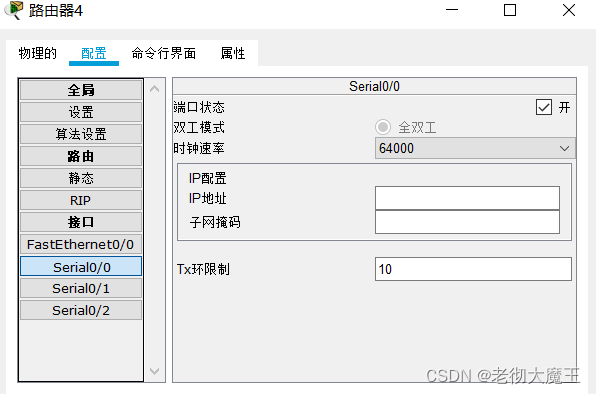This screenshot has width=596, height=394.
Task: Open the 配置 tab
Action: click(94, 53)
